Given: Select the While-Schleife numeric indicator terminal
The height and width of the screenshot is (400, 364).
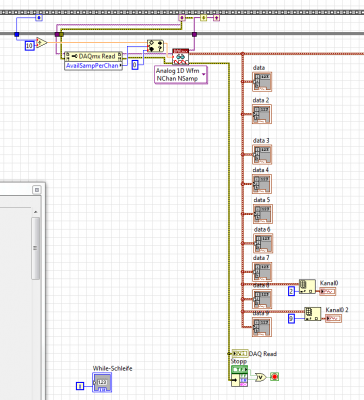Looking at the screenshot, I should 102,382.
